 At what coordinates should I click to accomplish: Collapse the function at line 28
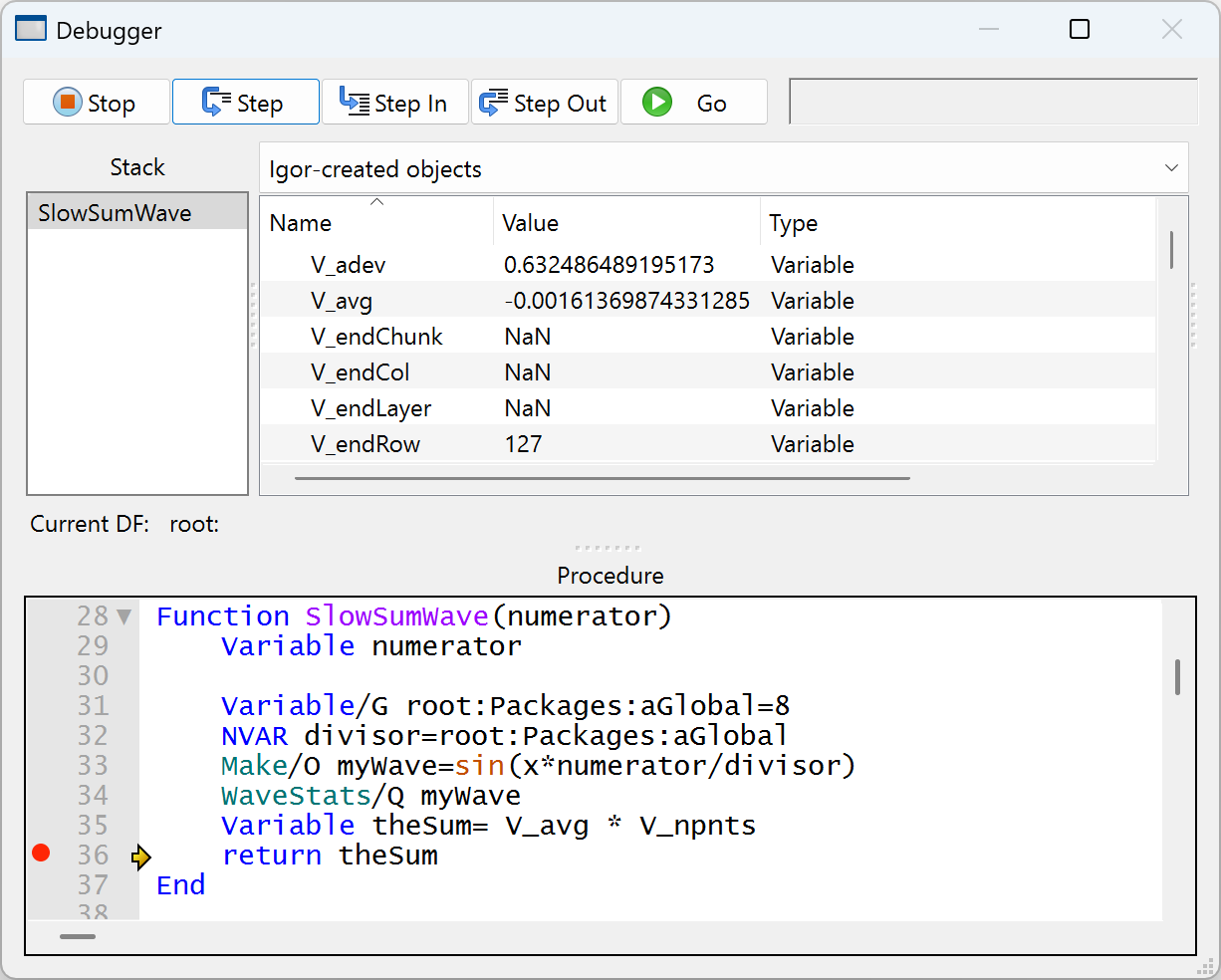[124, 616]
